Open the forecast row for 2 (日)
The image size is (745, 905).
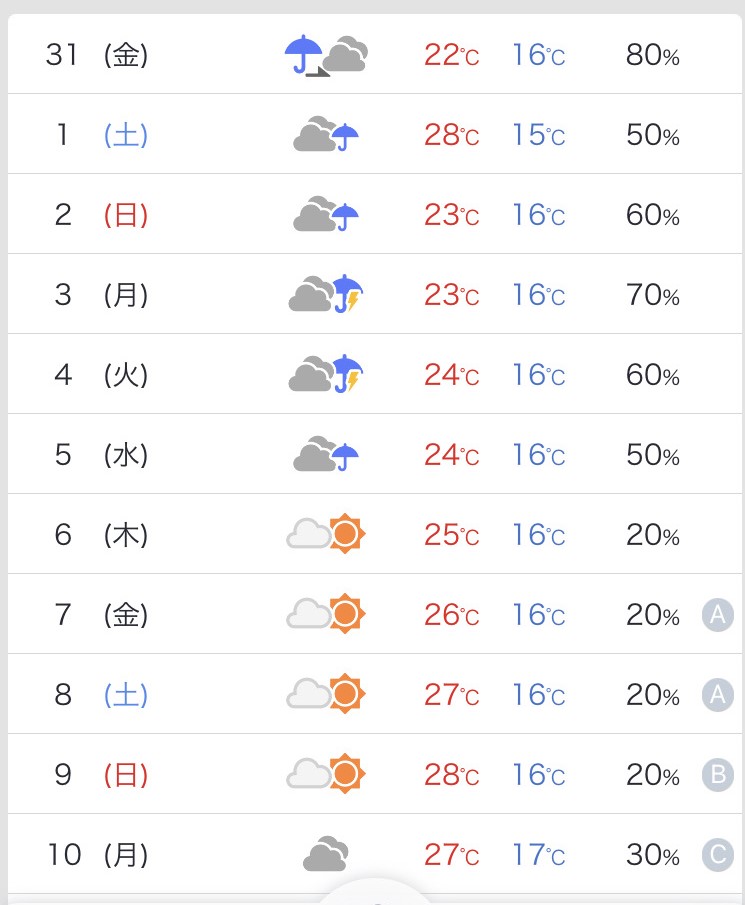click(x=375, y=214)
